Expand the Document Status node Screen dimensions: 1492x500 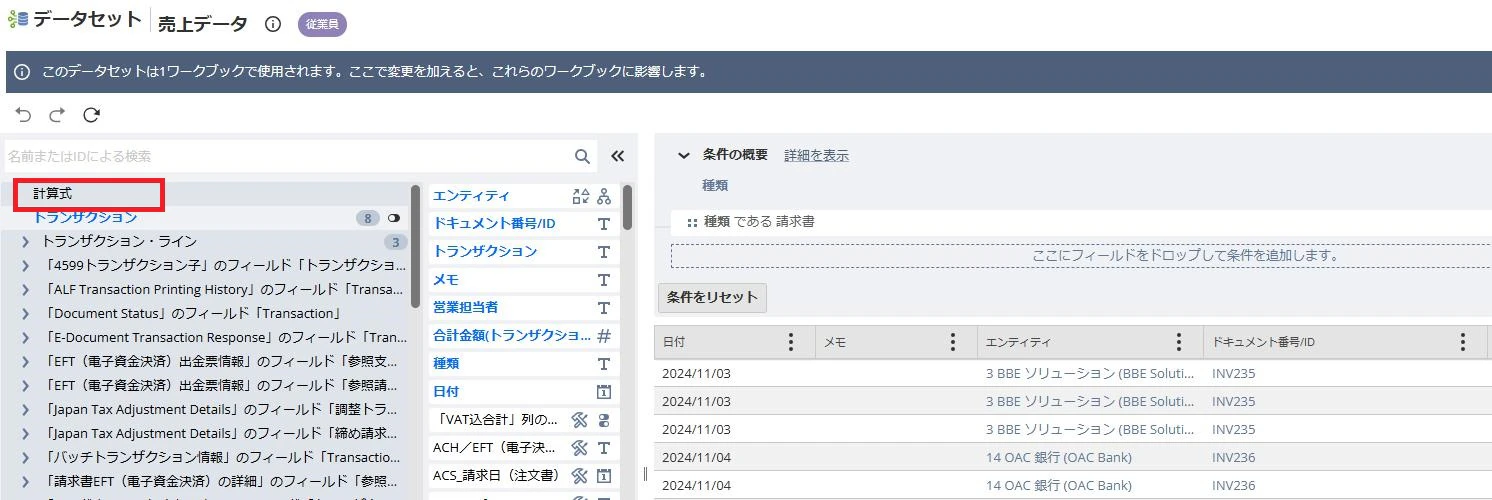pyautogui.click(x=25, y=314)
